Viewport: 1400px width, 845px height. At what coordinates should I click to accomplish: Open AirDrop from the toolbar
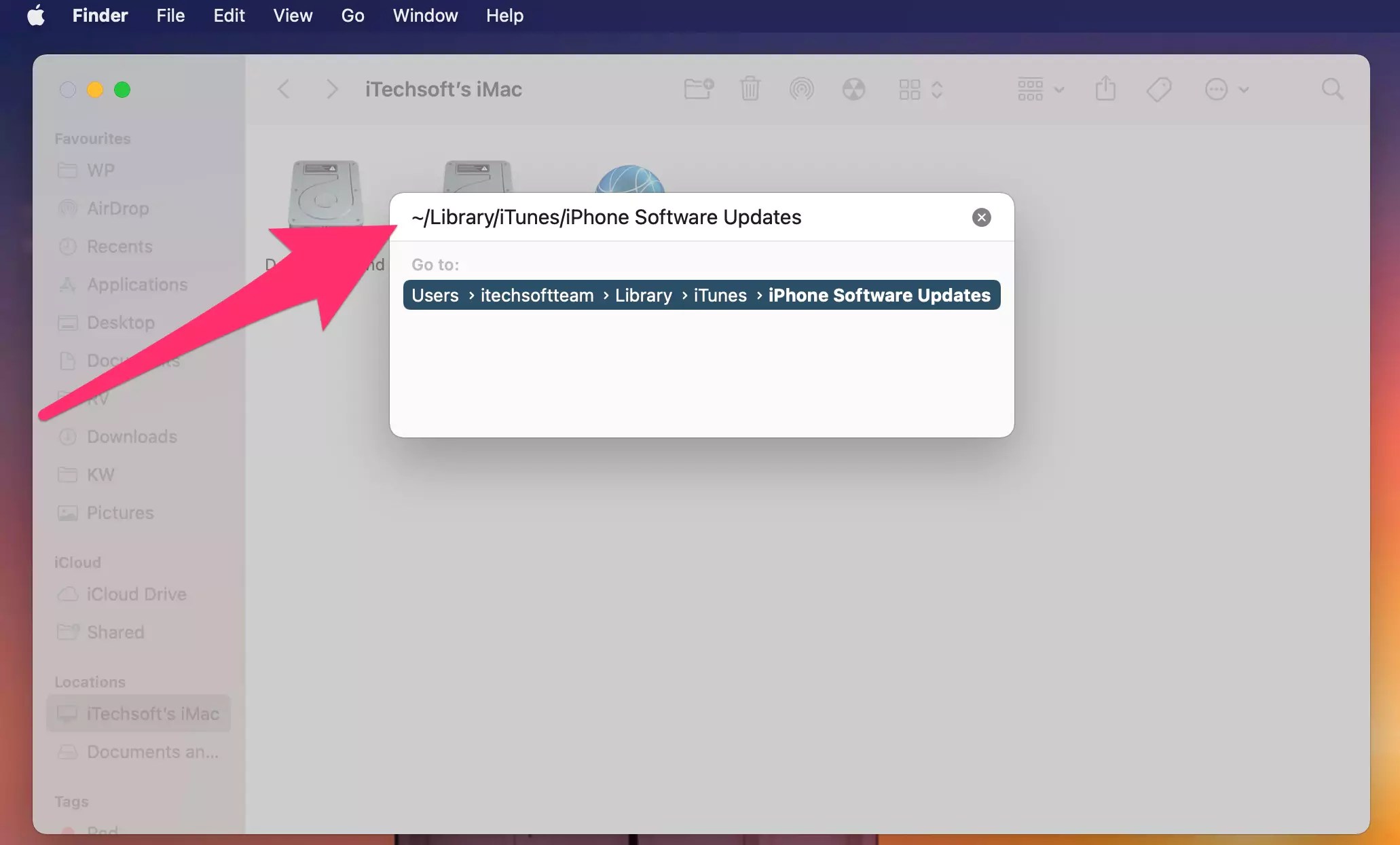pos(802,88)
